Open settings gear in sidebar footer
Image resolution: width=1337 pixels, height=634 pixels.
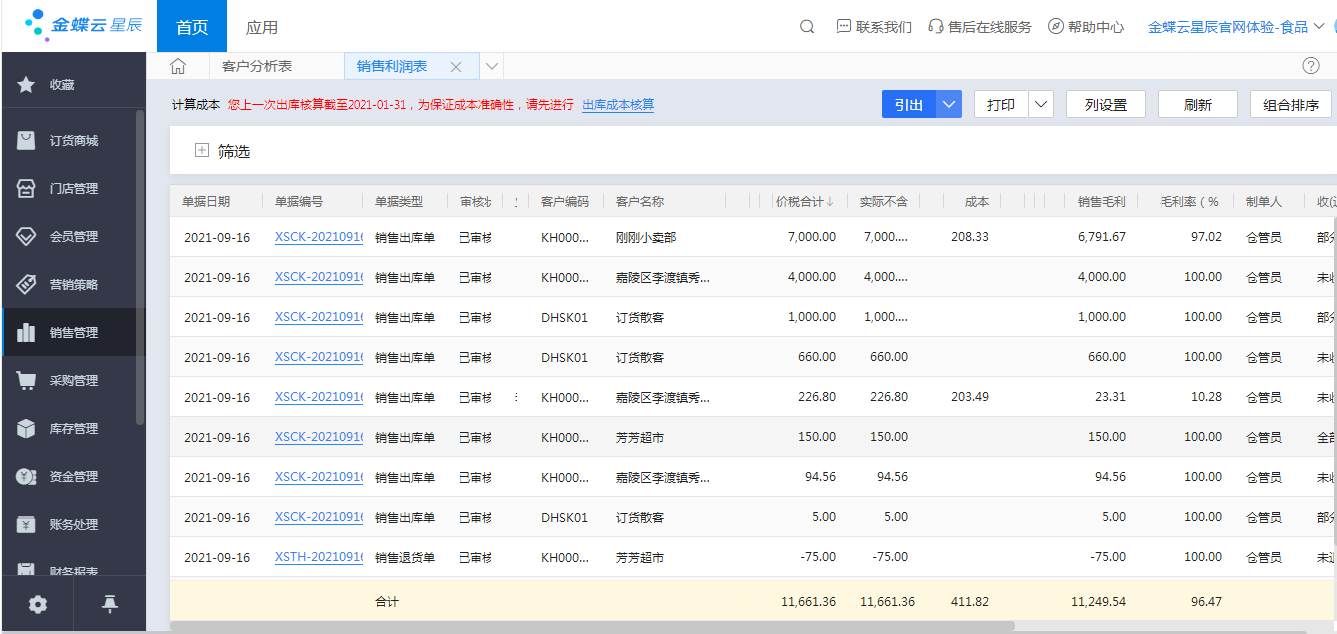click(38, 604)
